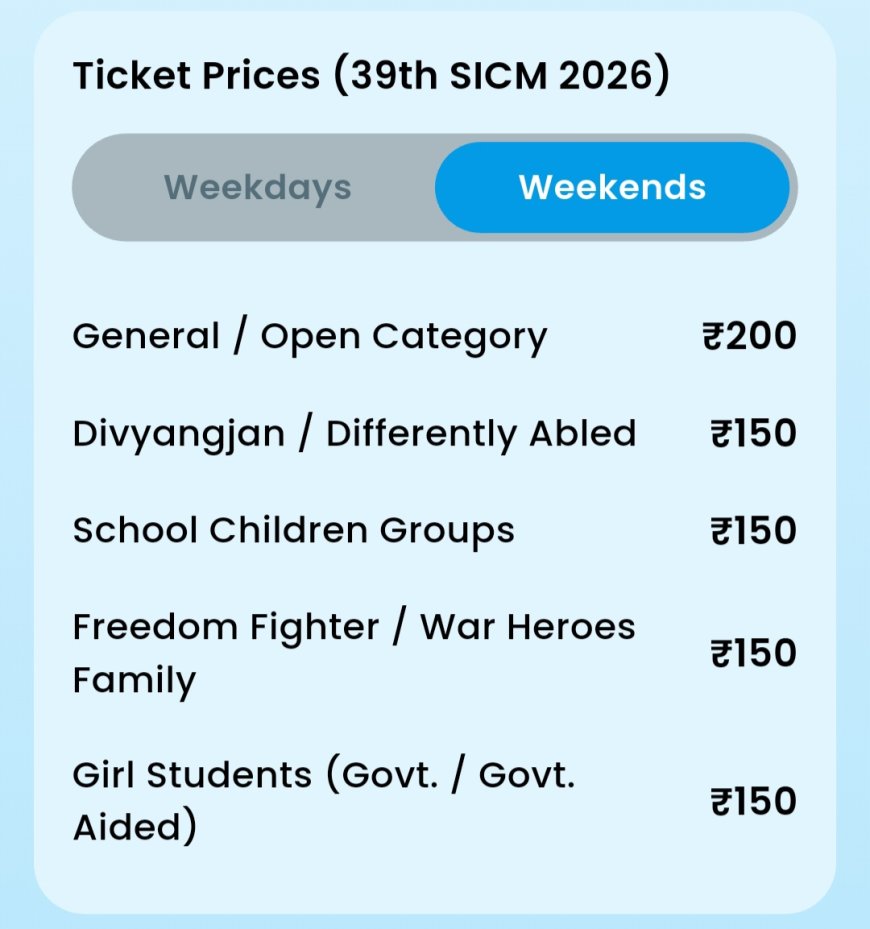Tap the wrapped word "Family"
The height and width of the screenshot is (929, 870).
134,681
